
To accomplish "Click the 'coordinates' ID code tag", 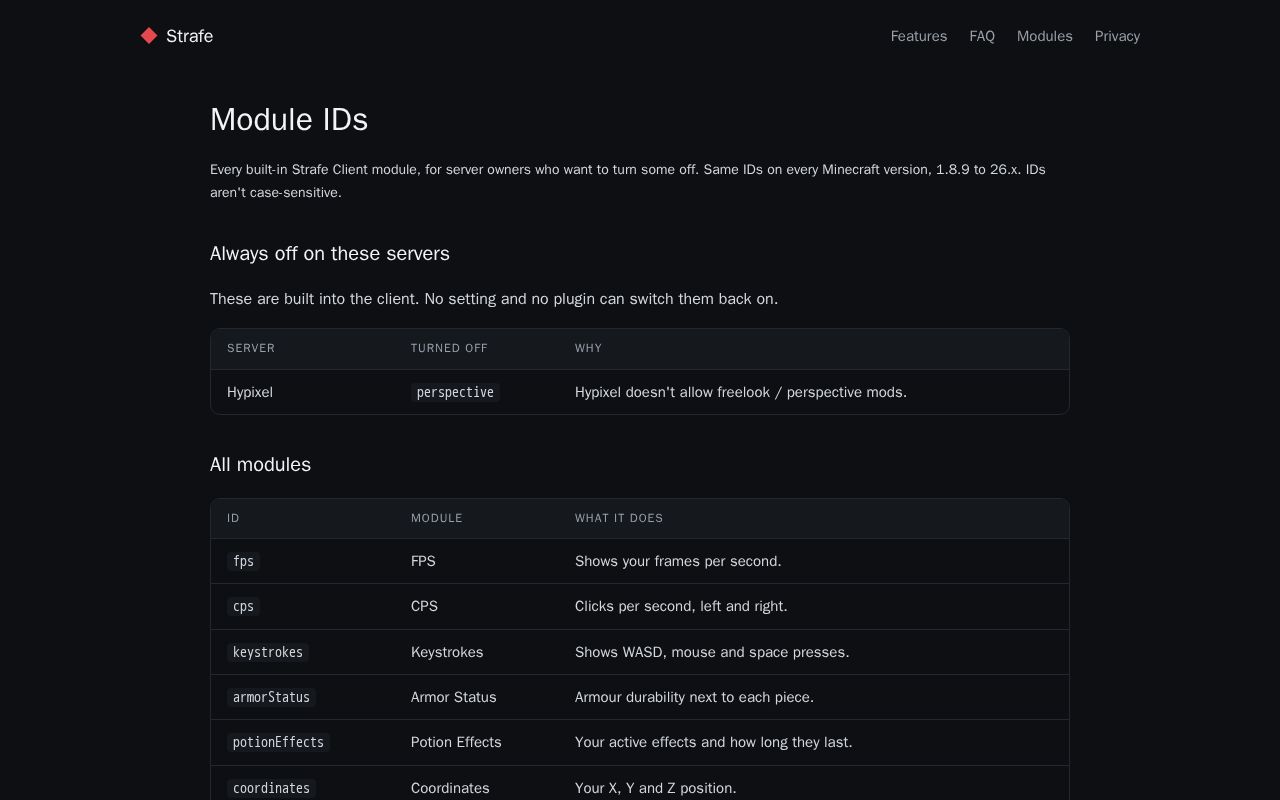I will coord(271,788).
